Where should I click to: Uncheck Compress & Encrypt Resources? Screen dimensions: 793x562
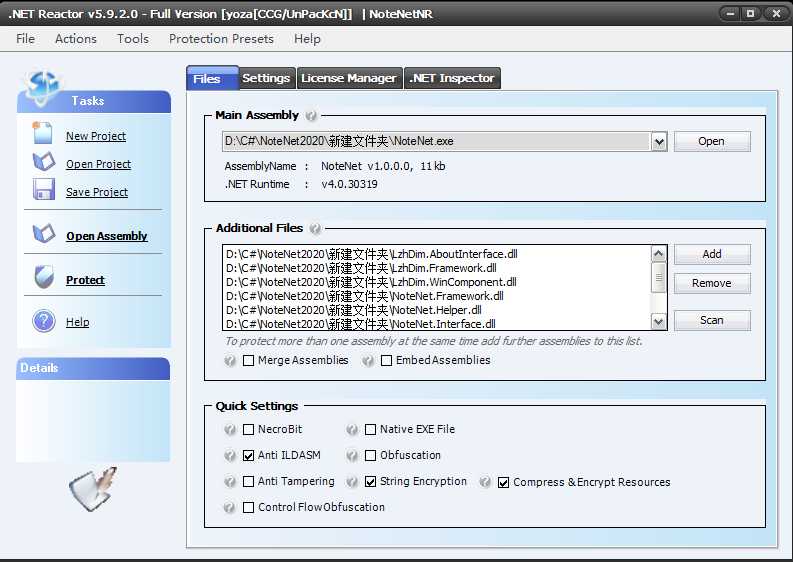tap(503, 483)
